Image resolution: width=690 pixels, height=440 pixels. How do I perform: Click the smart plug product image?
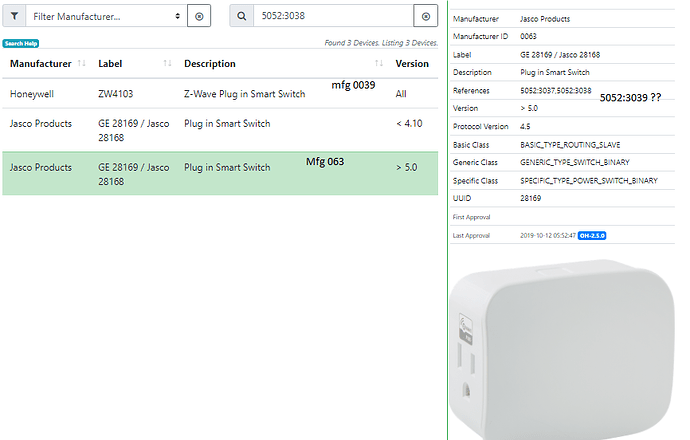coord(562,350)
